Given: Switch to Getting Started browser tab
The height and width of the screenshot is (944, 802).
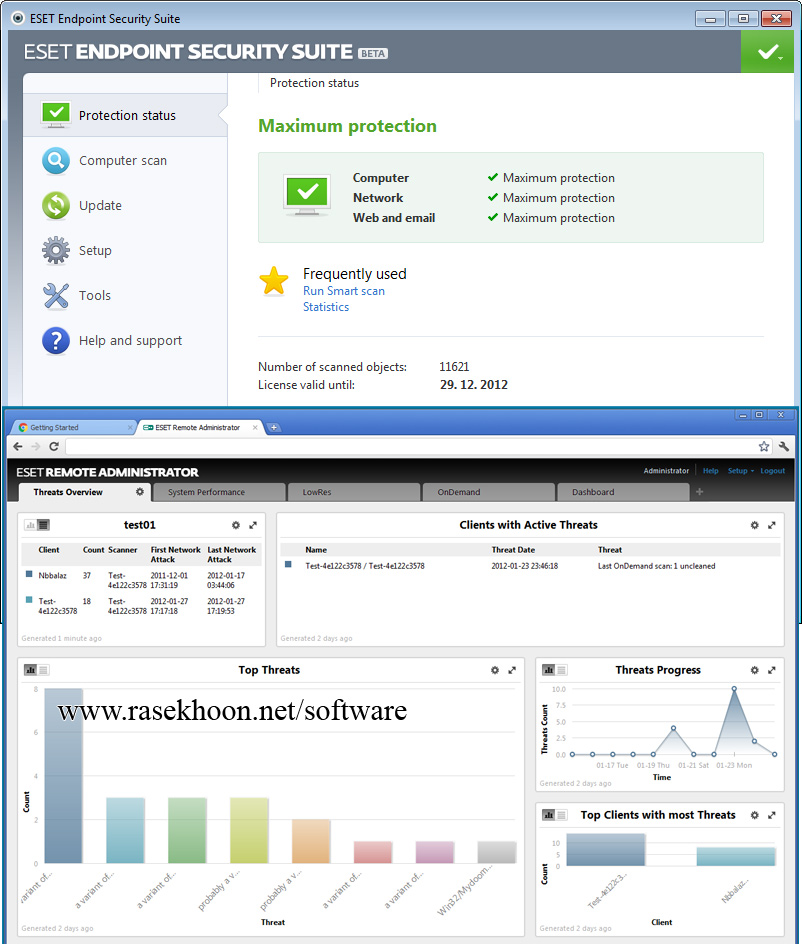Looking at the screenshot, I should [x=72, y=427].
